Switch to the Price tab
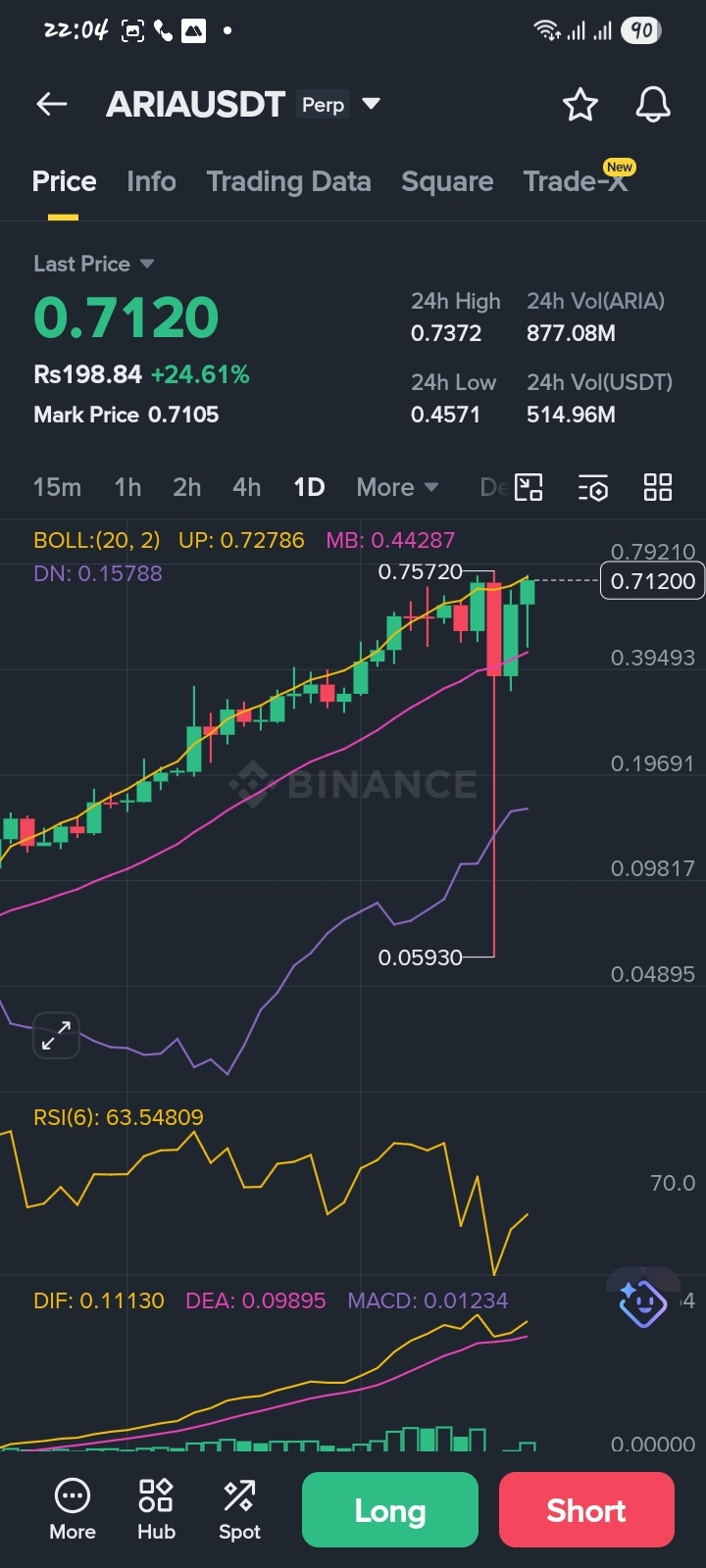The height and width of the screenshot is (1568, 706). (64, 181)
